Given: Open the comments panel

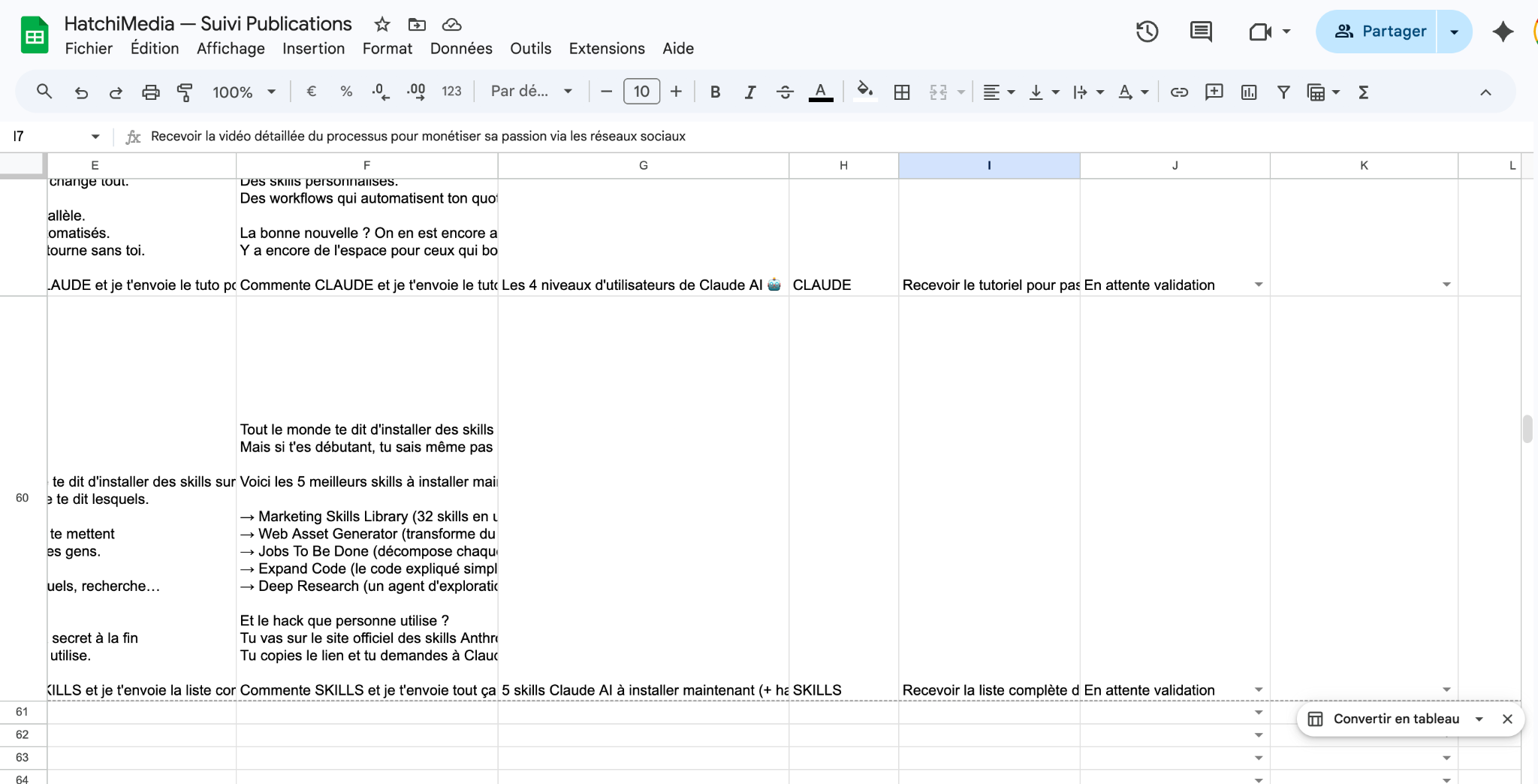Looking at the screenshot, I should (1201, 31).
